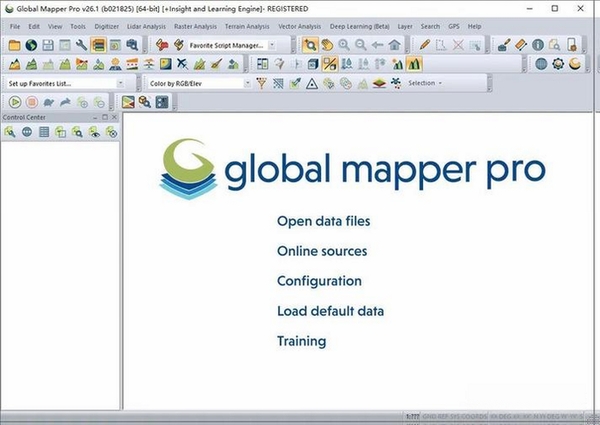Open the Help menu
The height and width of the screenshot is (425, 600).
coord(474,26)
